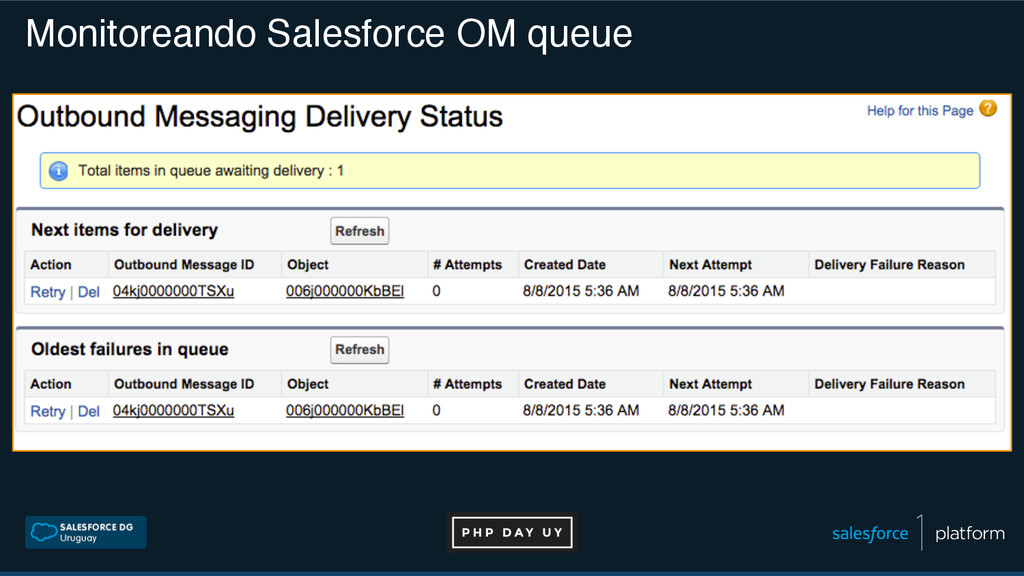Click the Next Attempt value in Oldest failures row
The image size is (1024, 576).
[x=726, y=411]
